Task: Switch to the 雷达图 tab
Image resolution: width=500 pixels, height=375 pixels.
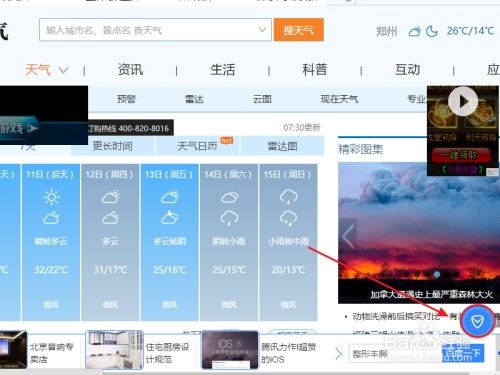Action: coord(282,146)
